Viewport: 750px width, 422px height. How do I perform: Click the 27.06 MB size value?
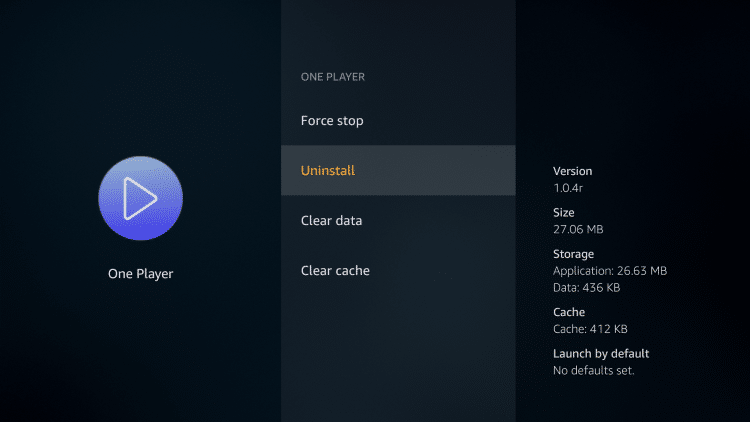(x=578, y=229)
